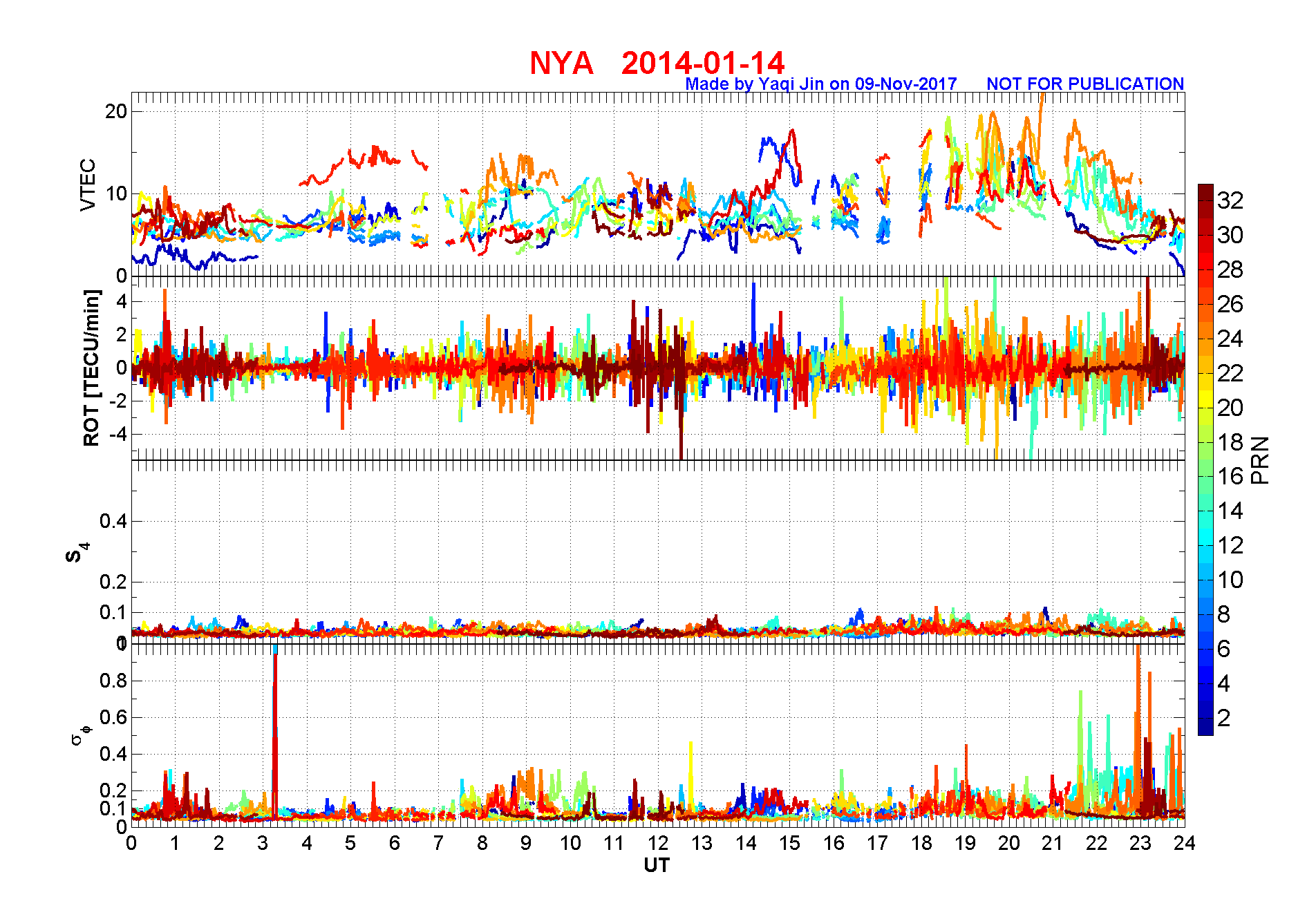Click σφ axis tick label 0.8
Screen dimensions: 1316x919
pyautogui.click(x=113, y=681)
